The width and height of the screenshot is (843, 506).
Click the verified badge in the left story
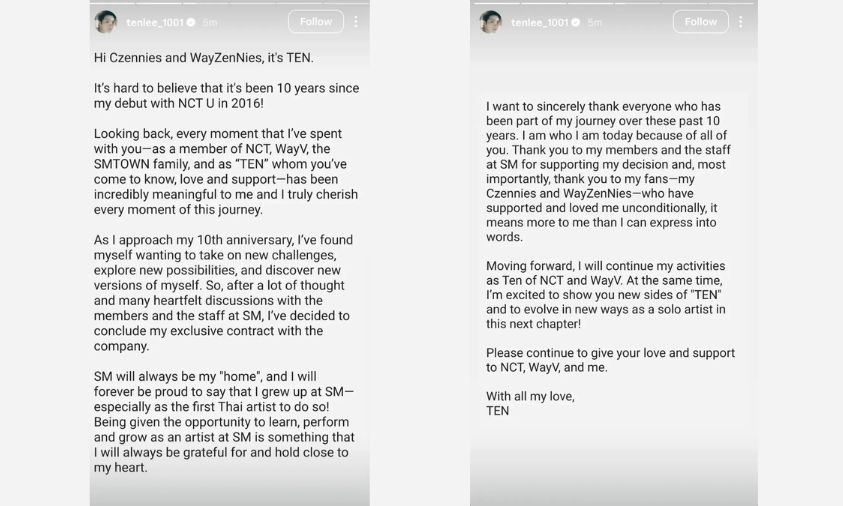tap(191, 22)
